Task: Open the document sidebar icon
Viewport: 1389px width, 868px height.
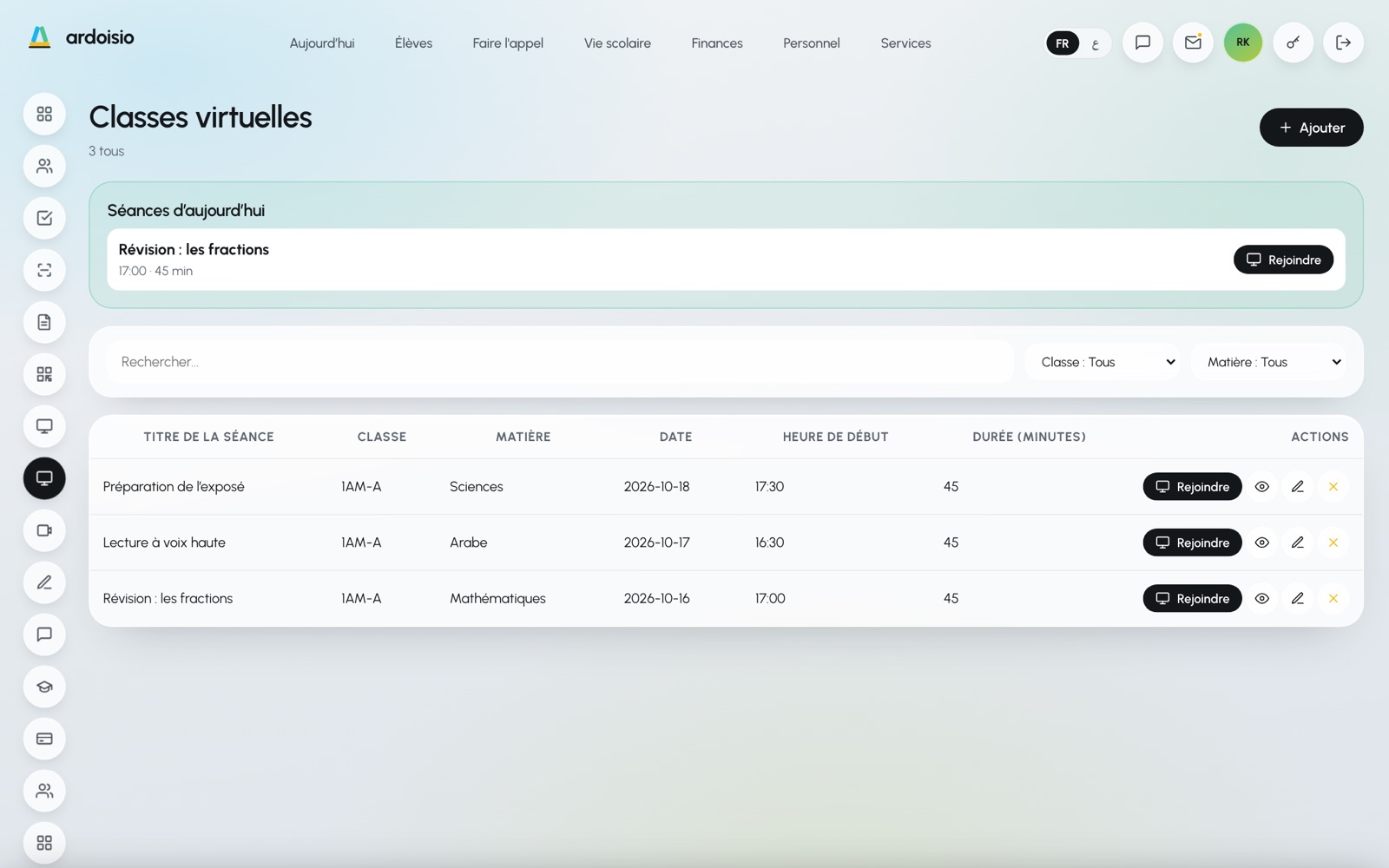Action: point(44,322)
